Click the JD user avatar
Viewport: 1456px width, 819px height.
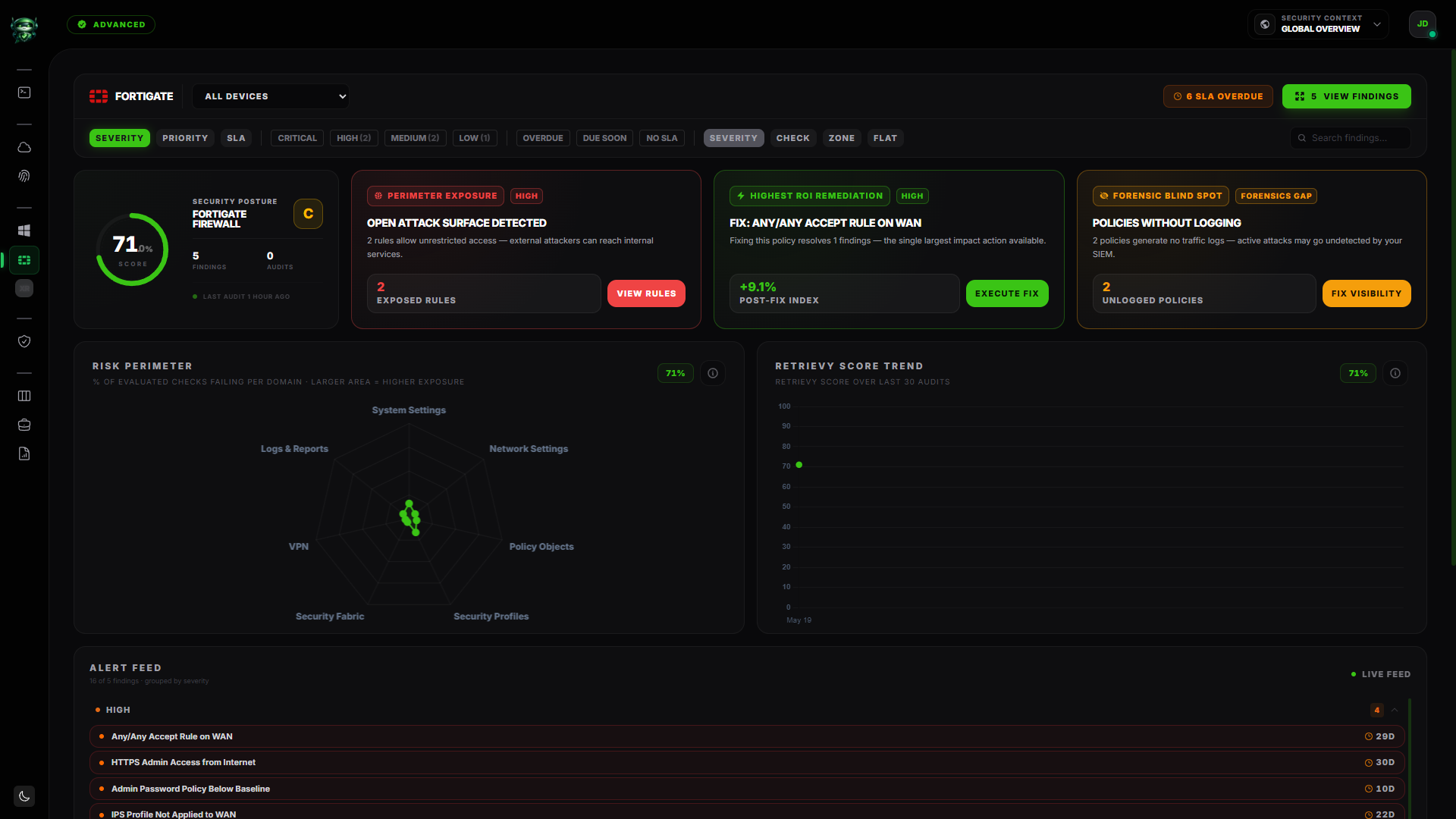click(1423, 24)
